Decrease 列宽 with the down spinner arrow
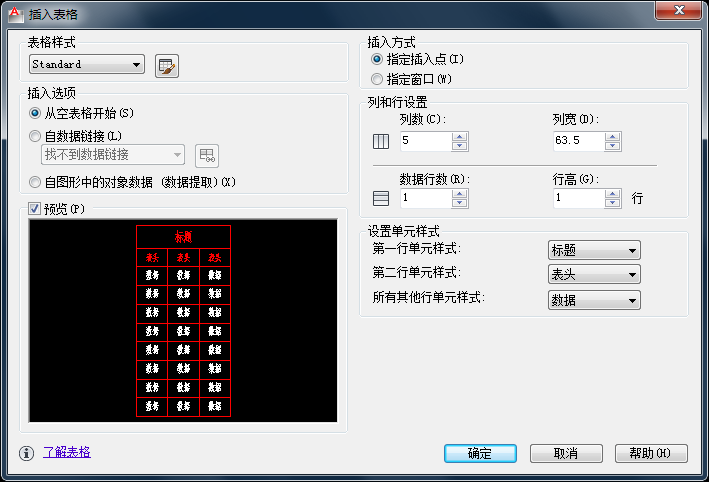This screenshot has width=709, height=482. click(613, 146)
